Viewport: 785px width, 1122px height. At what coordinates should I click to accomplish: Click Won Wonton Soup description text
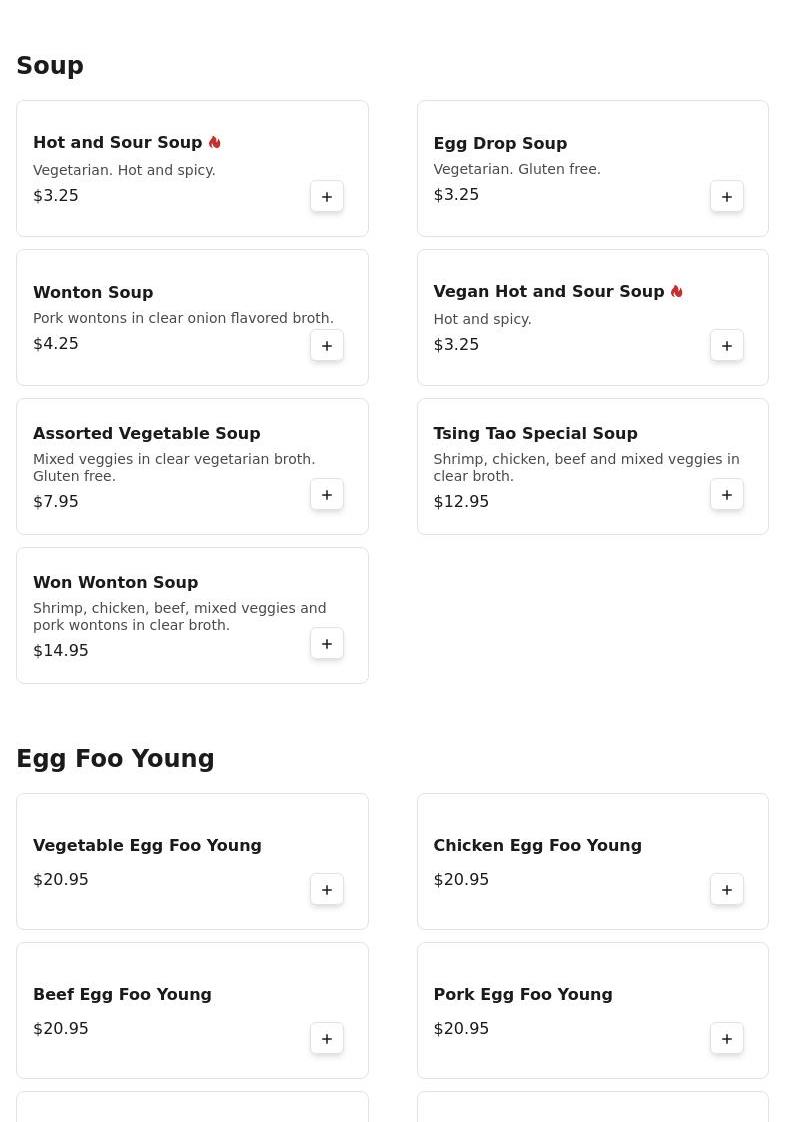(180, 616)
